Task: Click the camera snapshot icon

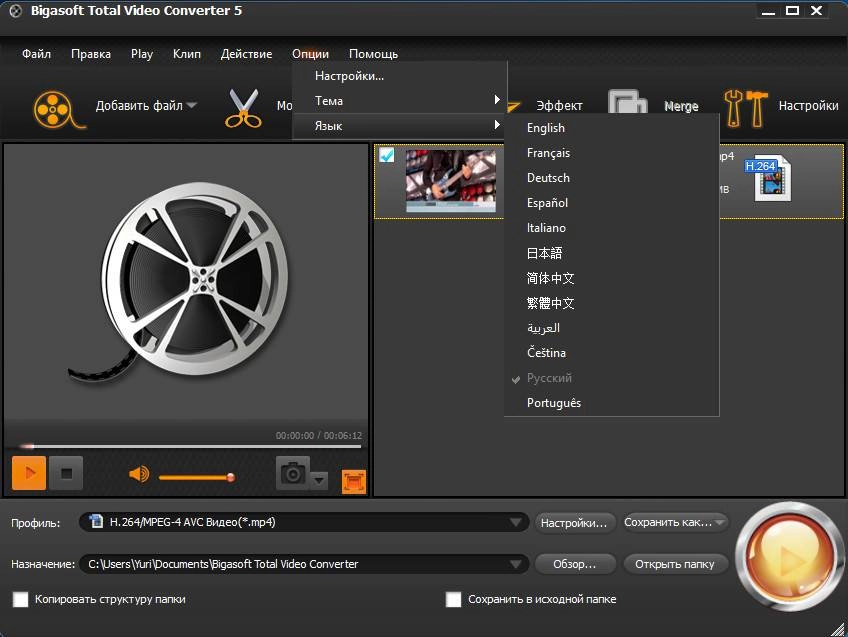Action: [x=293, y=473]
